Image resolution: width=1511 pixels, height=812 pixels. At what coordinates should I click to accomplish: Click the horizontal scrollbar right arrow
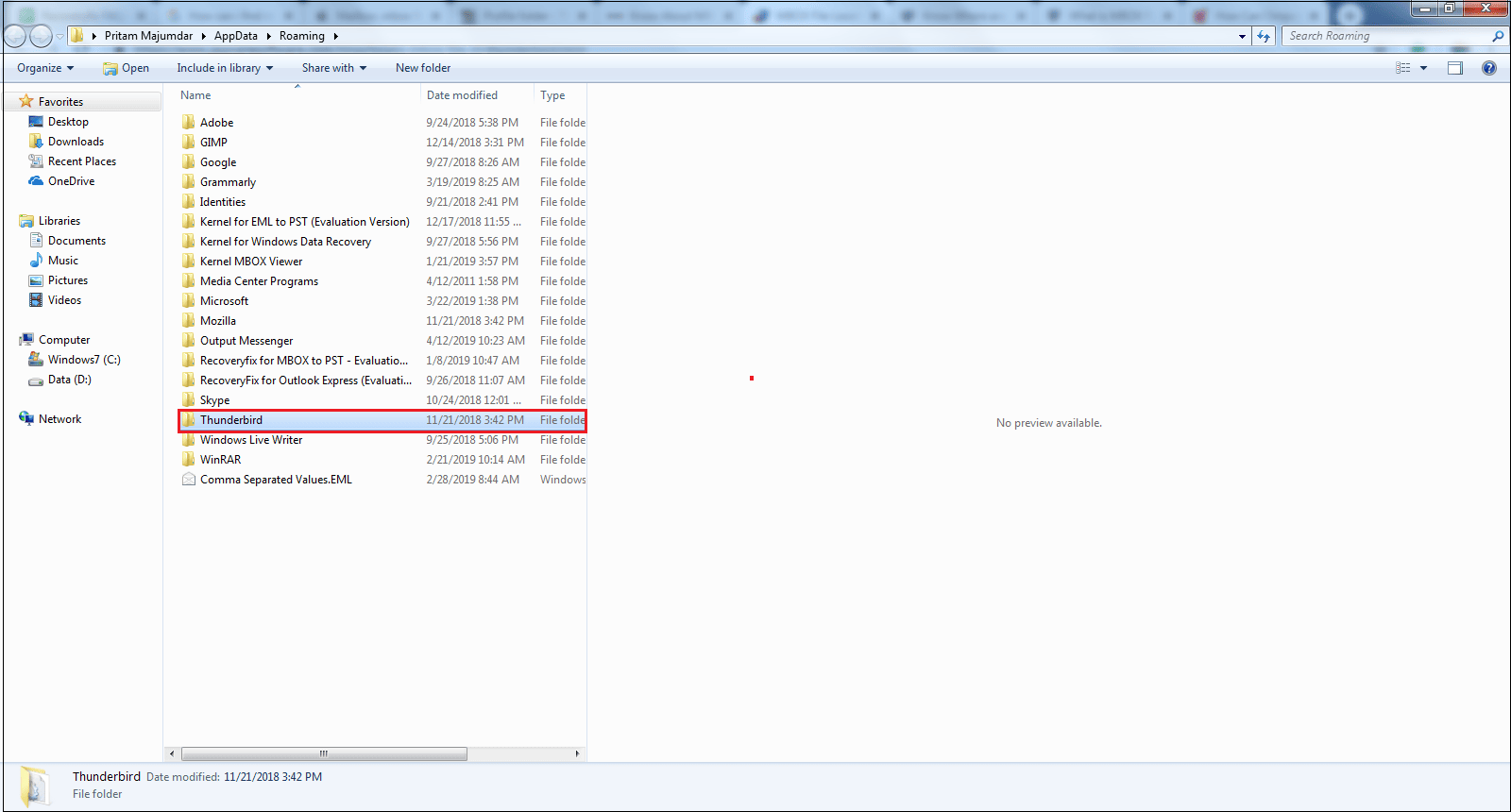click(577, 753)
